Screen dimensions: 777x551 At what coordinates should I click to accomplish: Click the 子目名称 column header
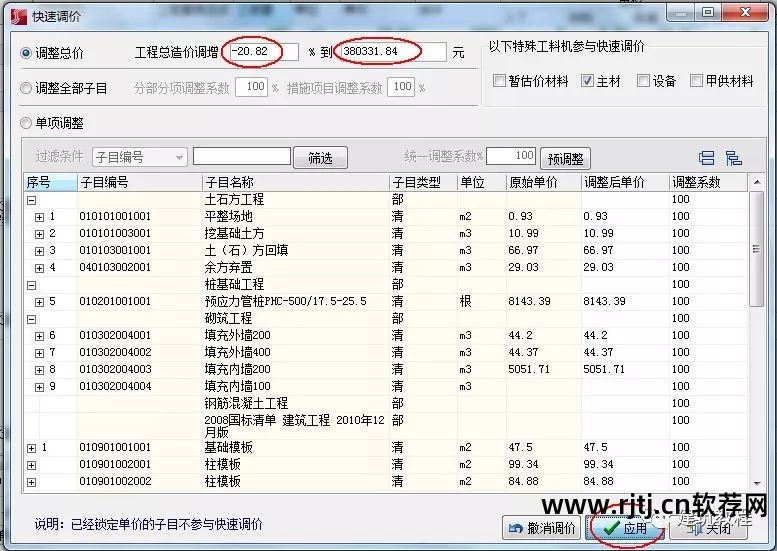coord(296,182)
